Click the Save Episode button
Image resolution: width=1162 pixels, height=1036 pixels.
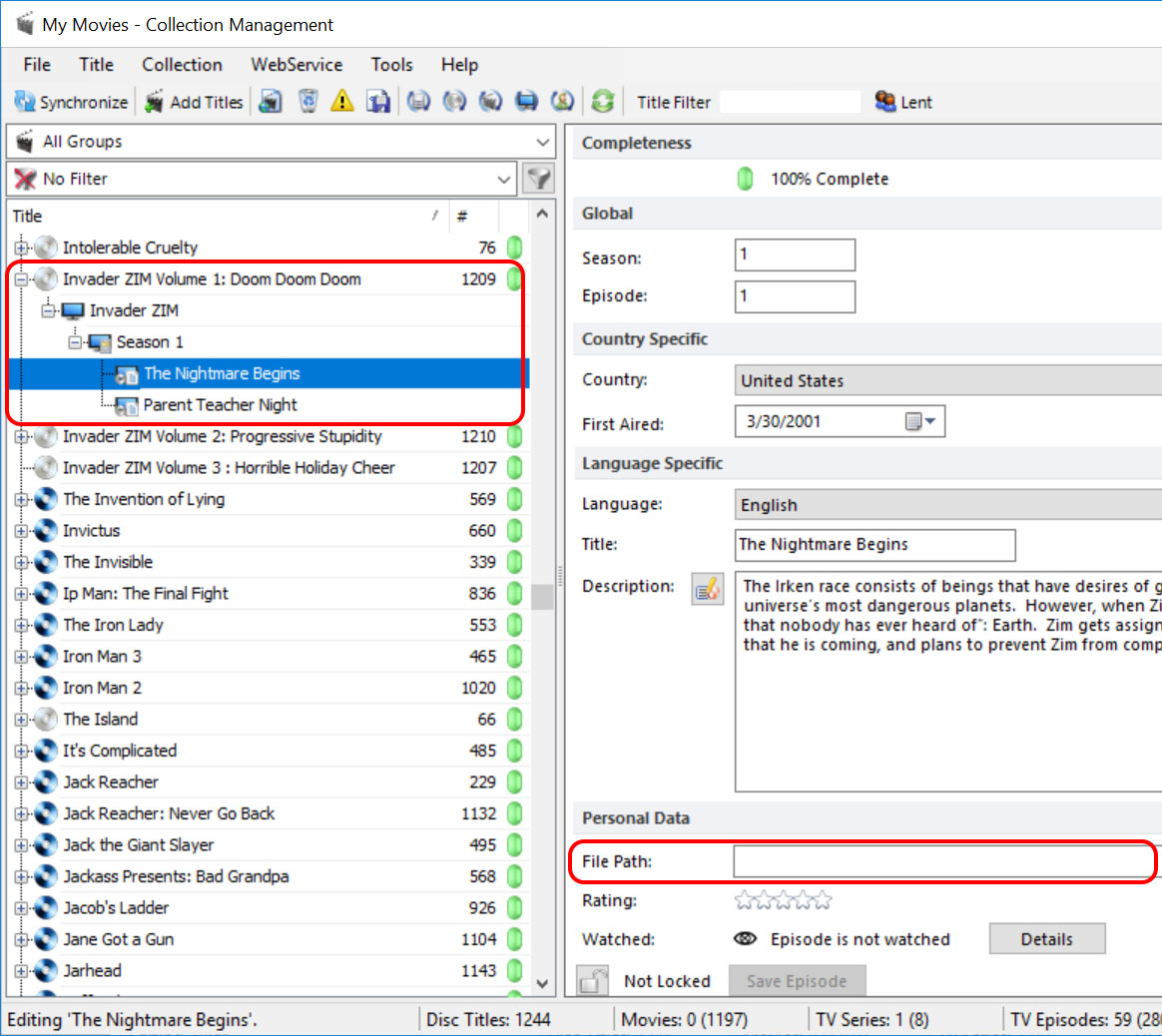click(797, 980)
